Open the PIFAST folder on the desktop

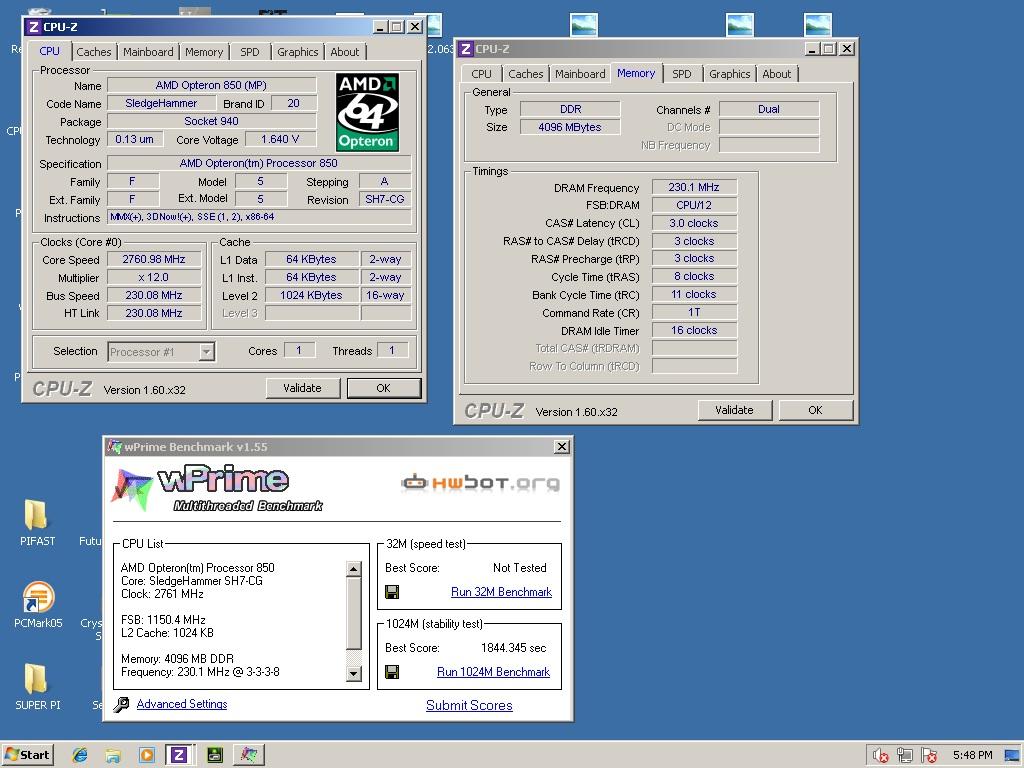coord(37,522)
